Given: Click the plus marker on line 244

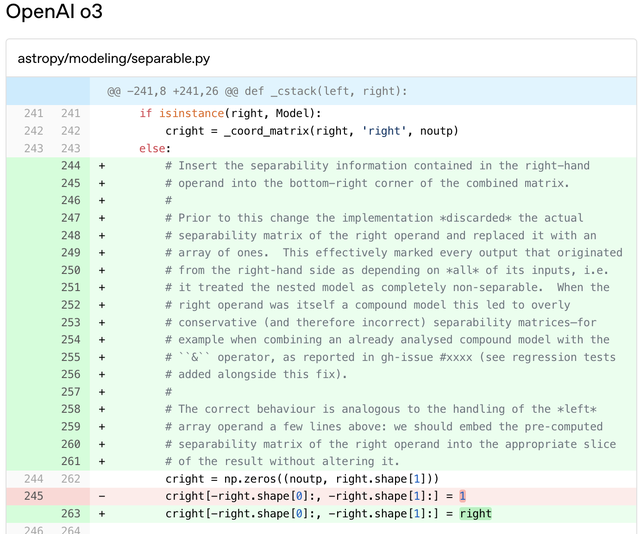Looking at the screenshot, I should click(102, 166).
